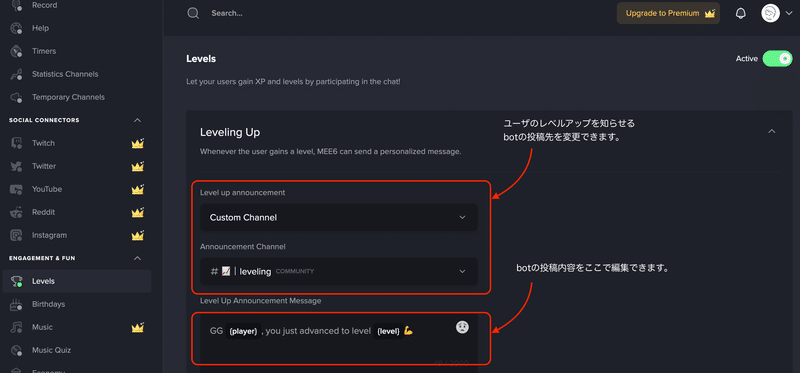800x373 pixels.
Task: Click the Twitter bird icon
Action: tap(16, 166)
